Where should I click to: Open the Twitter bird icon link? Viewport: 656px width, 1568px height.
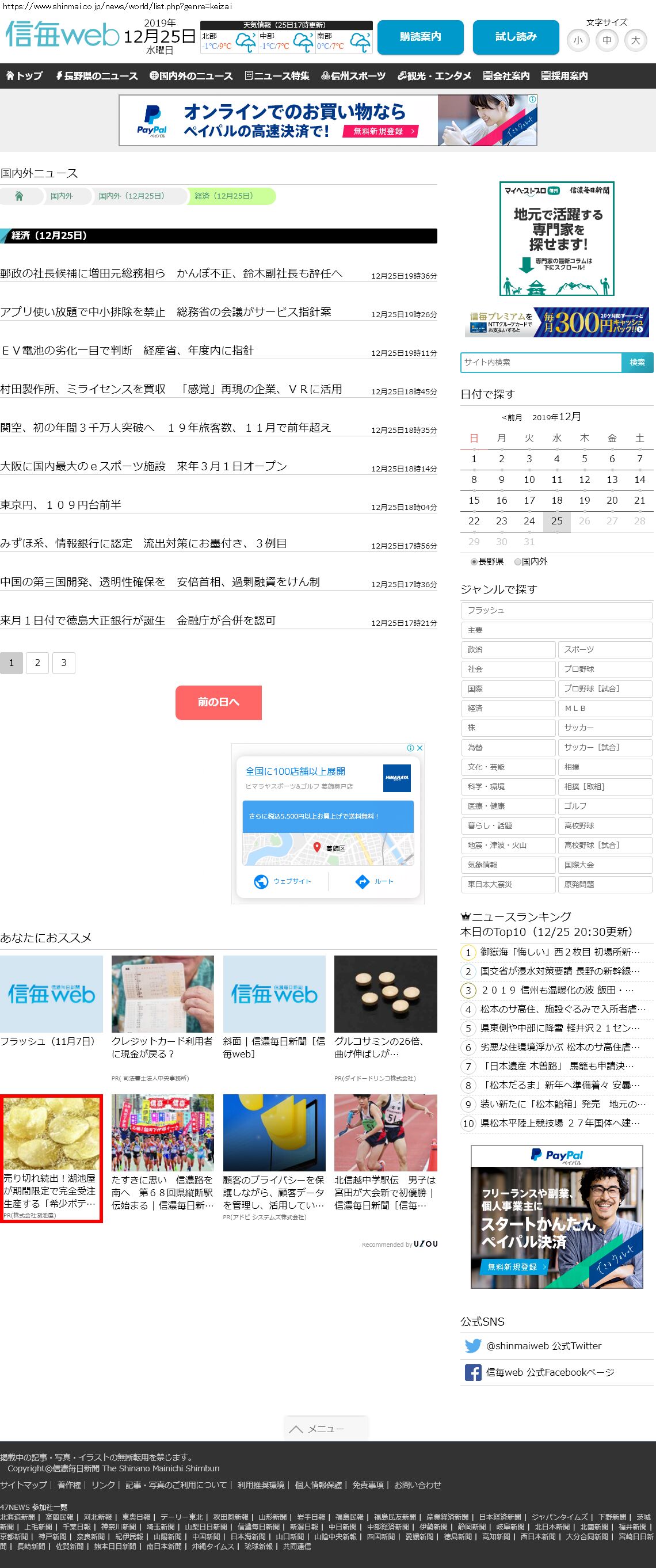(473, 1346)
